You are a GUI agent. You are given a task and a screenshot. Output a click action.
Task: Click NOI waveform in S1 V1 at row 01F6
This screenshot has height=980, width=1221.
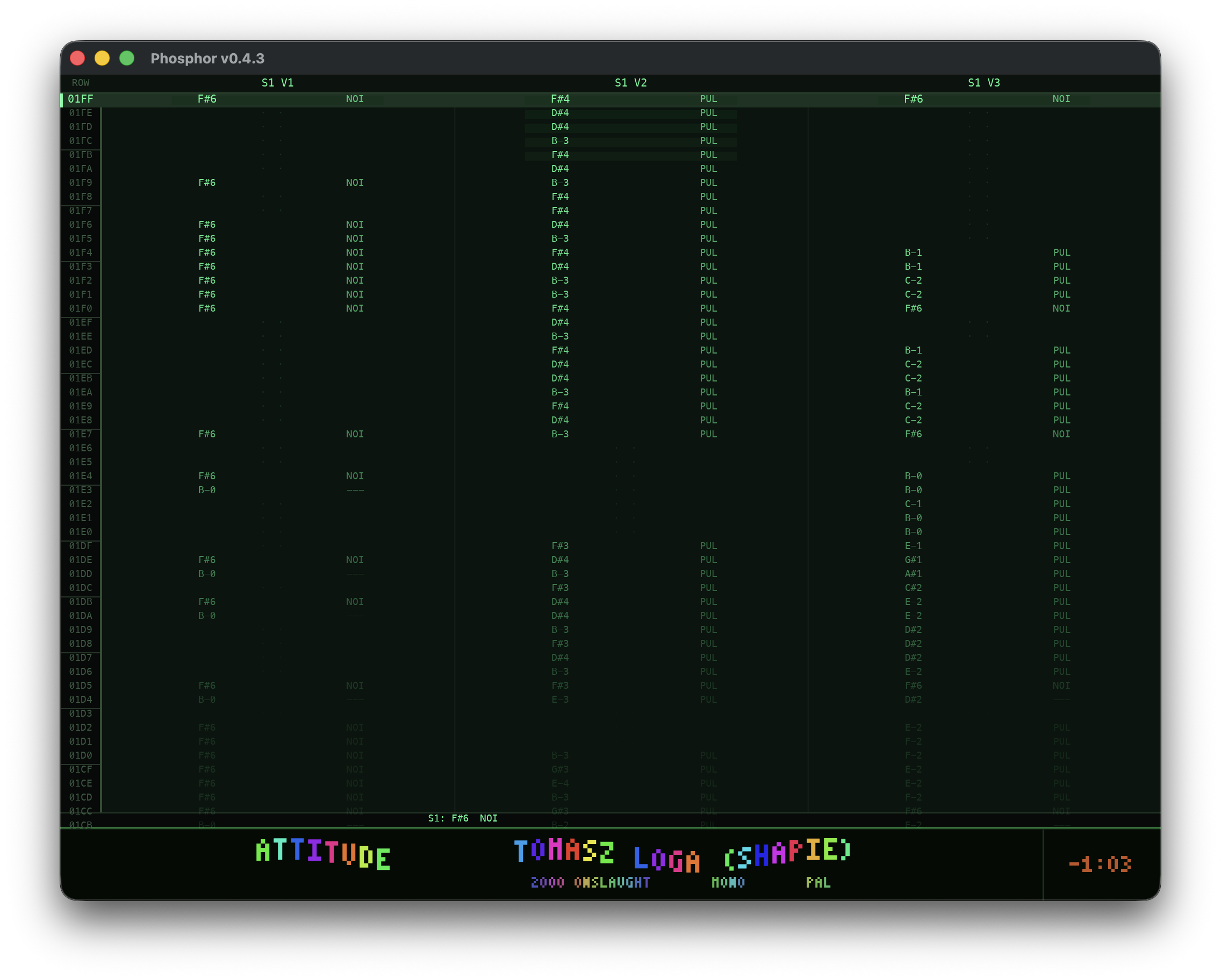355,225
